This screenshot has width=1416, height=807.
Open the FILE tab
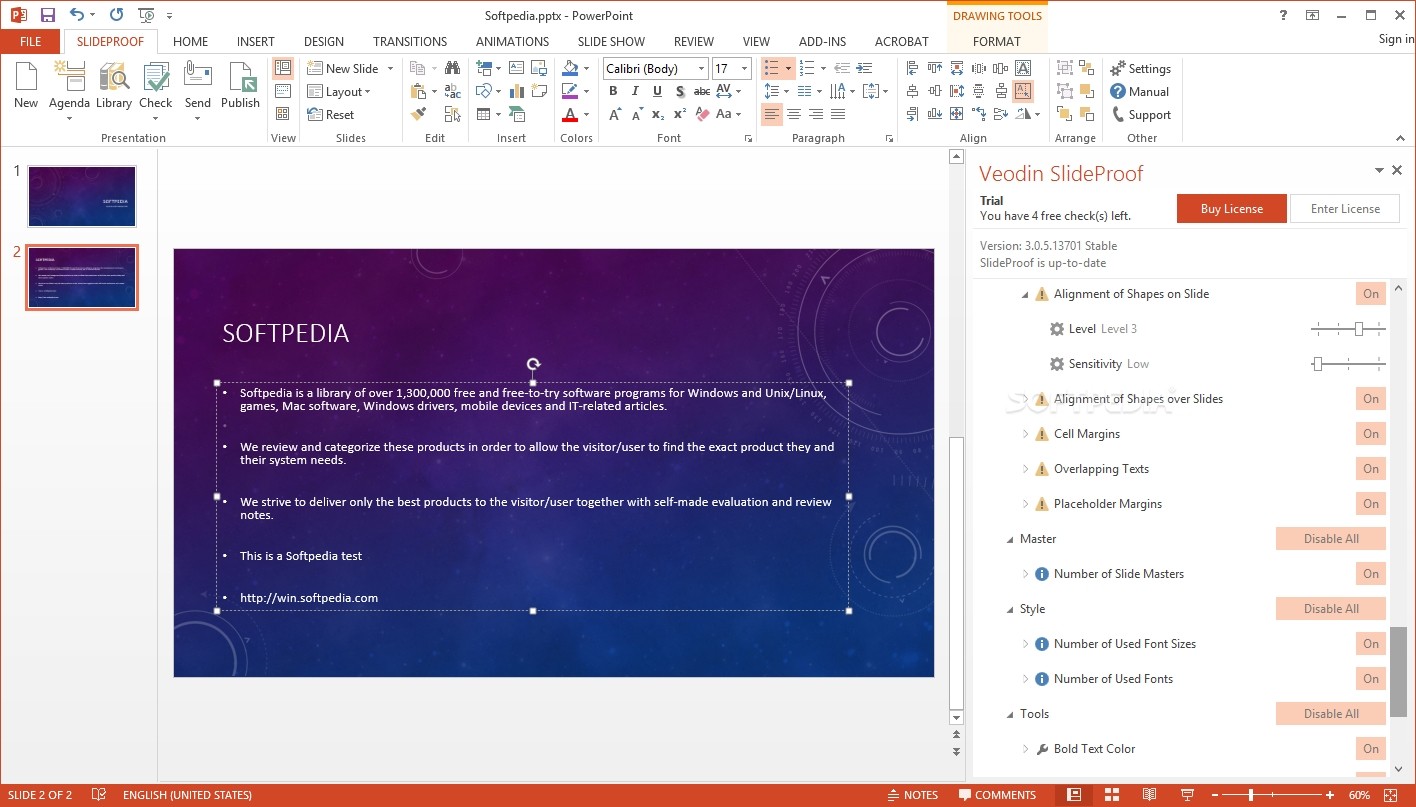point(30,41)
